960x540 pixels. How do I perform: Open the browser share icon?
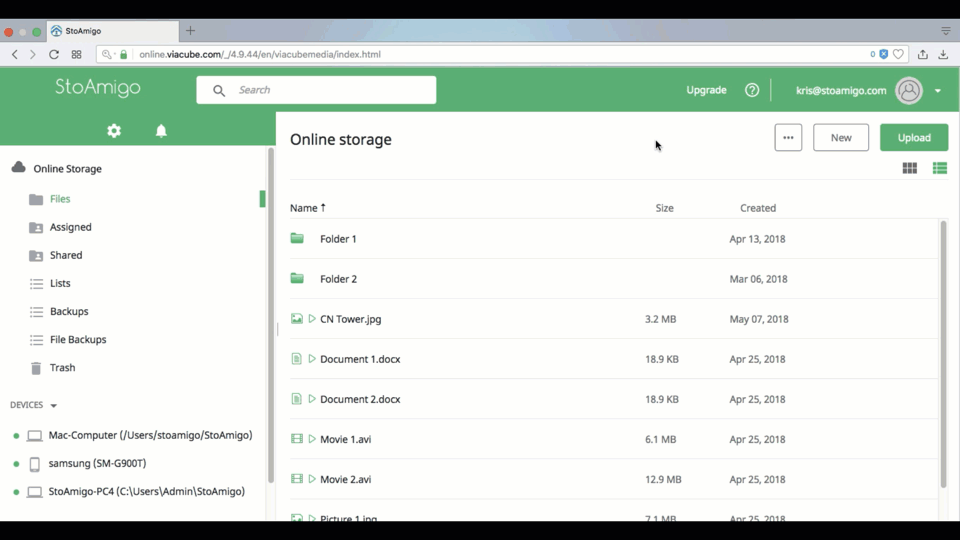click(x=923, y=54)
